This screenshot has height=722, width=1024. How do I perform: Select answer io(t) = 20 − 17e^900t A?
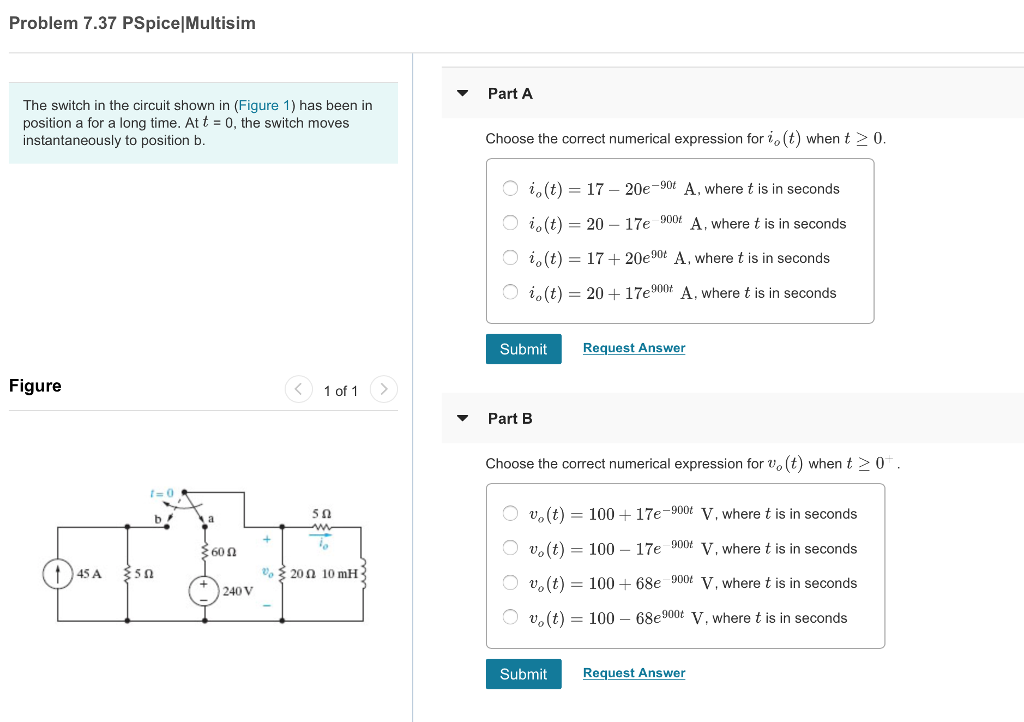510,223
